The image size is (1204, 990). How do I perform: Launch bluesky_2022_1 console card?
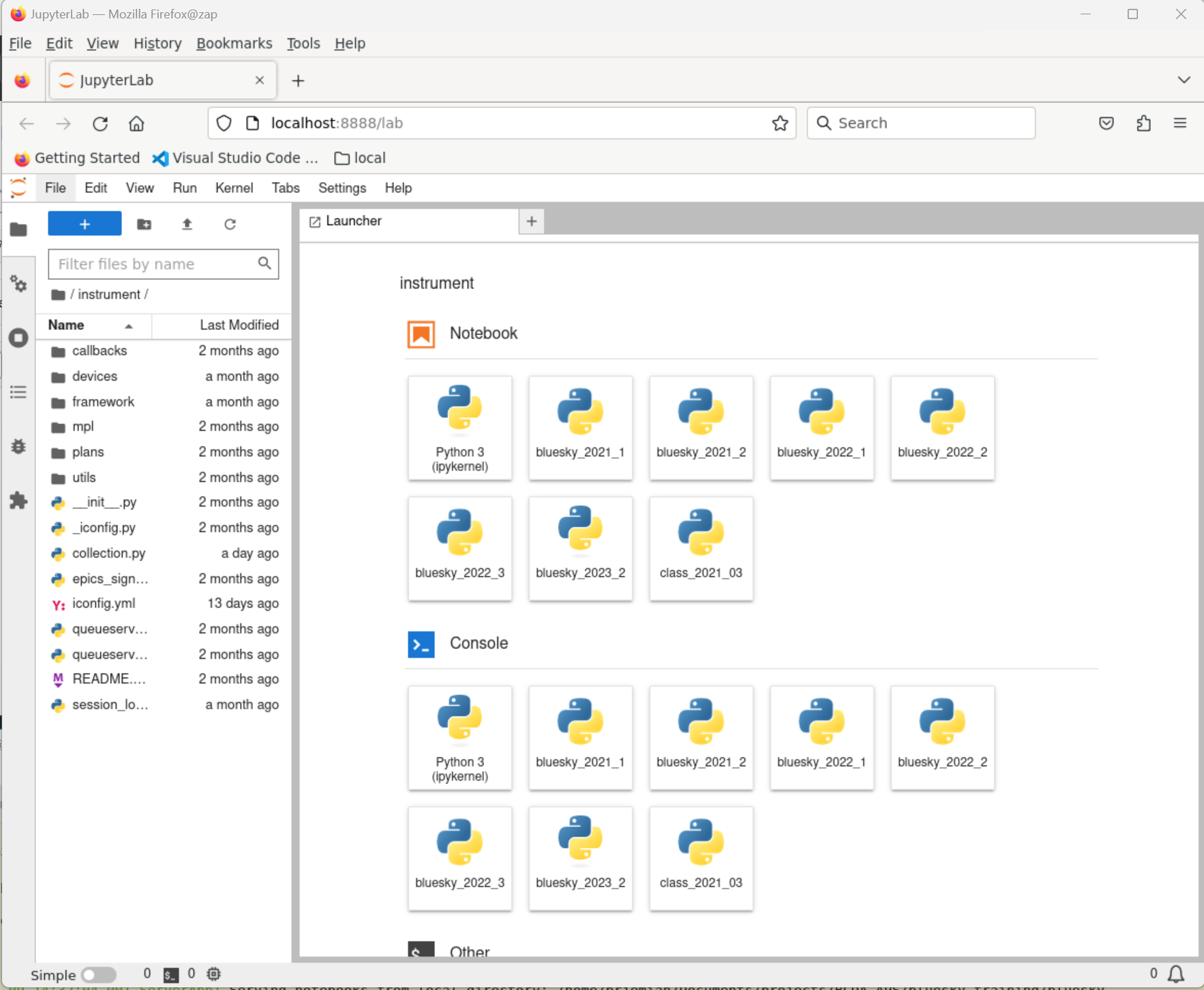pyautogui.click(x=822, y=738)
